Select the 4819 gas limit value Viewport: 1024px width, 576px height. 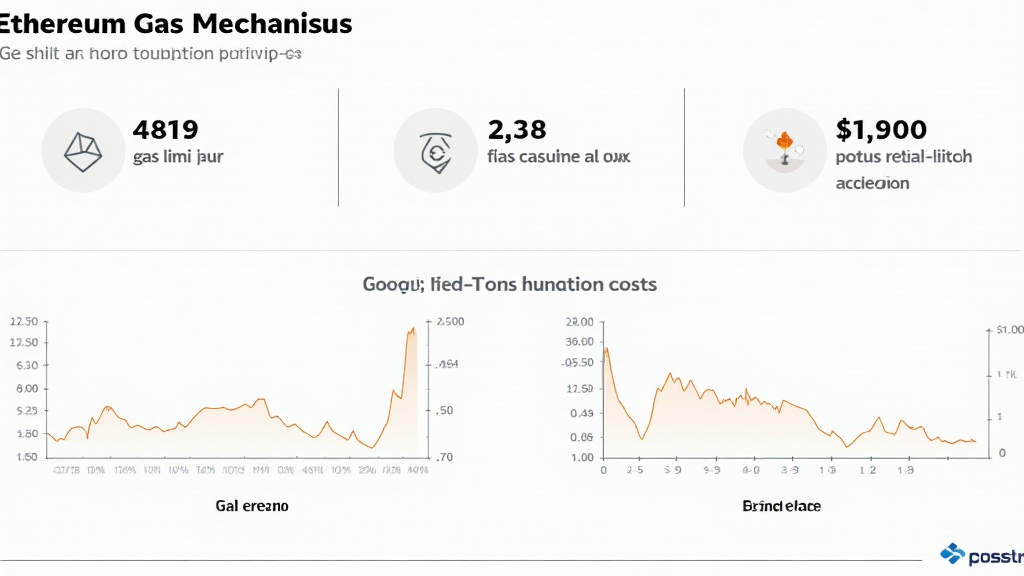click(165, 129)
